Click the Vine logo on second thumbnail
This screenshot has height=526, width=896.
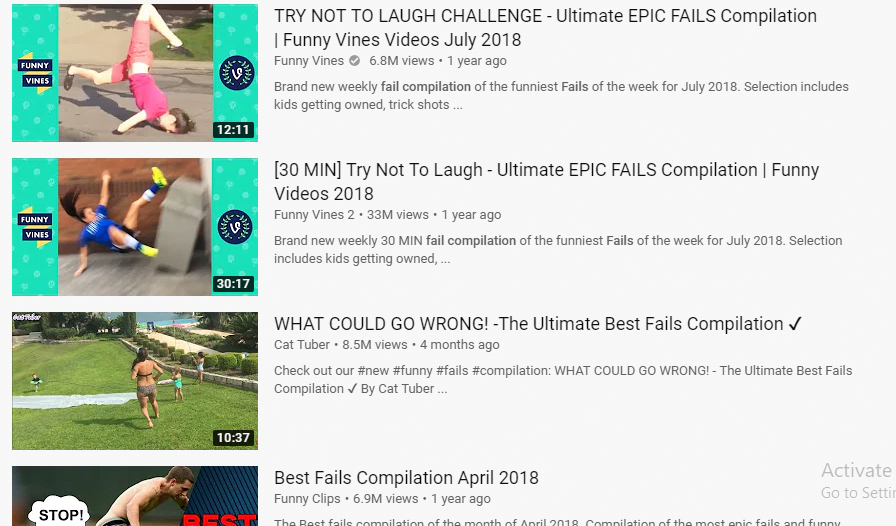235,226
